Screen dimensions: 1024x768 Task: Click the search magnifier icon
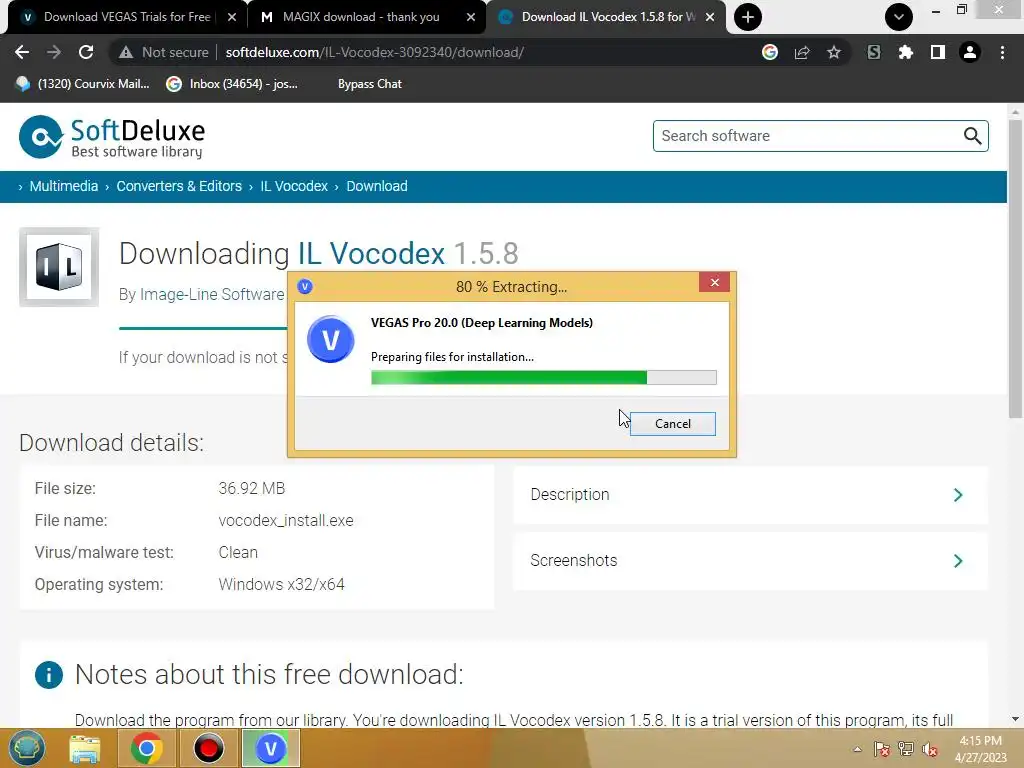(972, 136)
